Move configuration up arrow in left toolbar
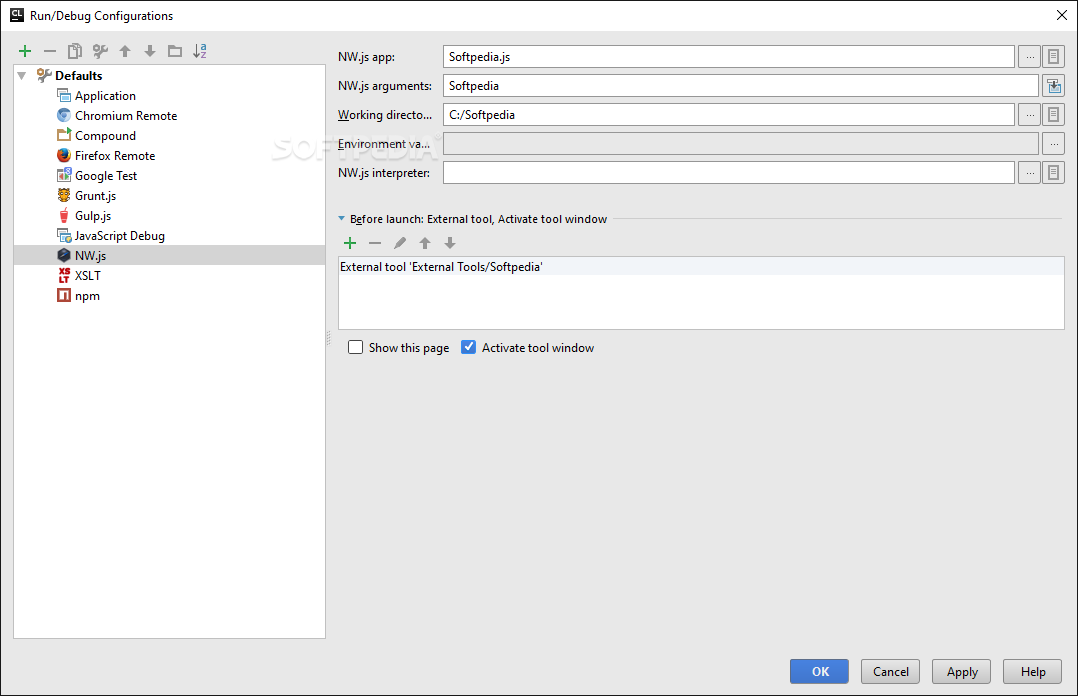 pos(125,51)
